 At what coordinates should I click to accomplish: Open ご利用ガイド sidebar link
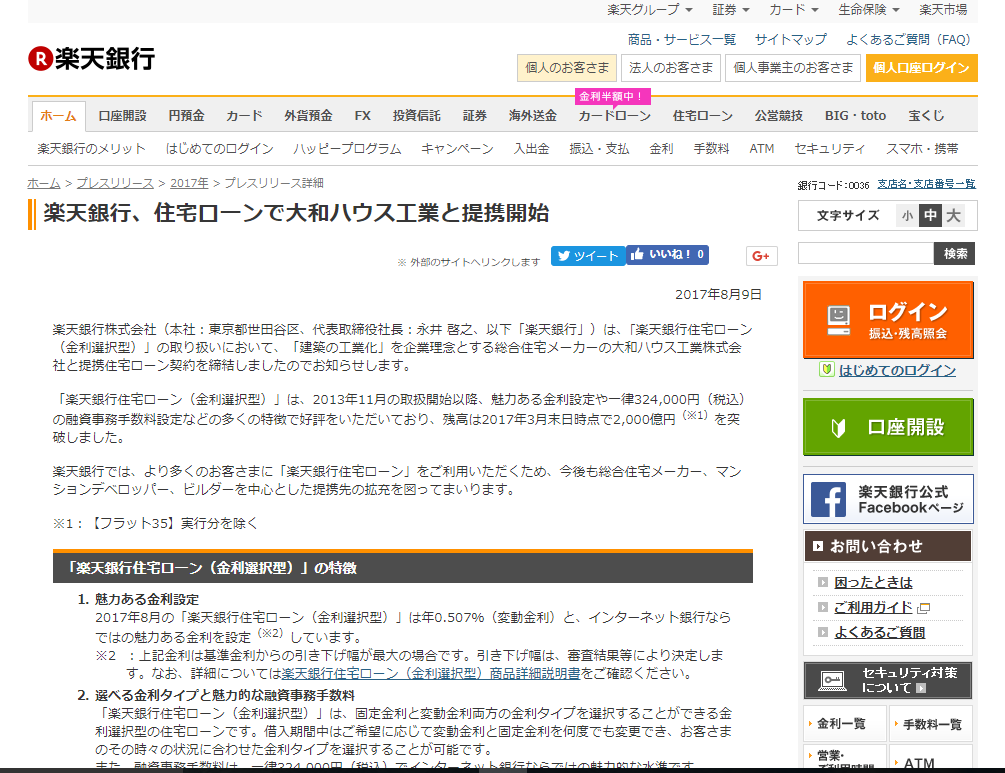(874, 608)
